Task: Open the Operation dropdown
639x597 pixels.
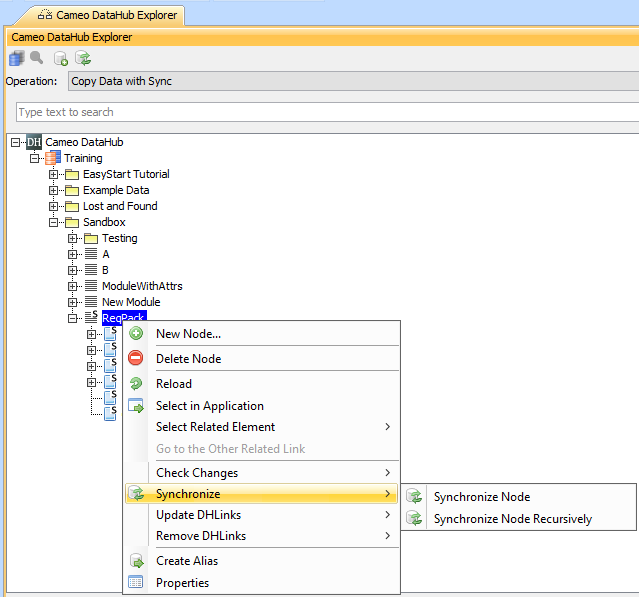Action: tap(352, 81)
